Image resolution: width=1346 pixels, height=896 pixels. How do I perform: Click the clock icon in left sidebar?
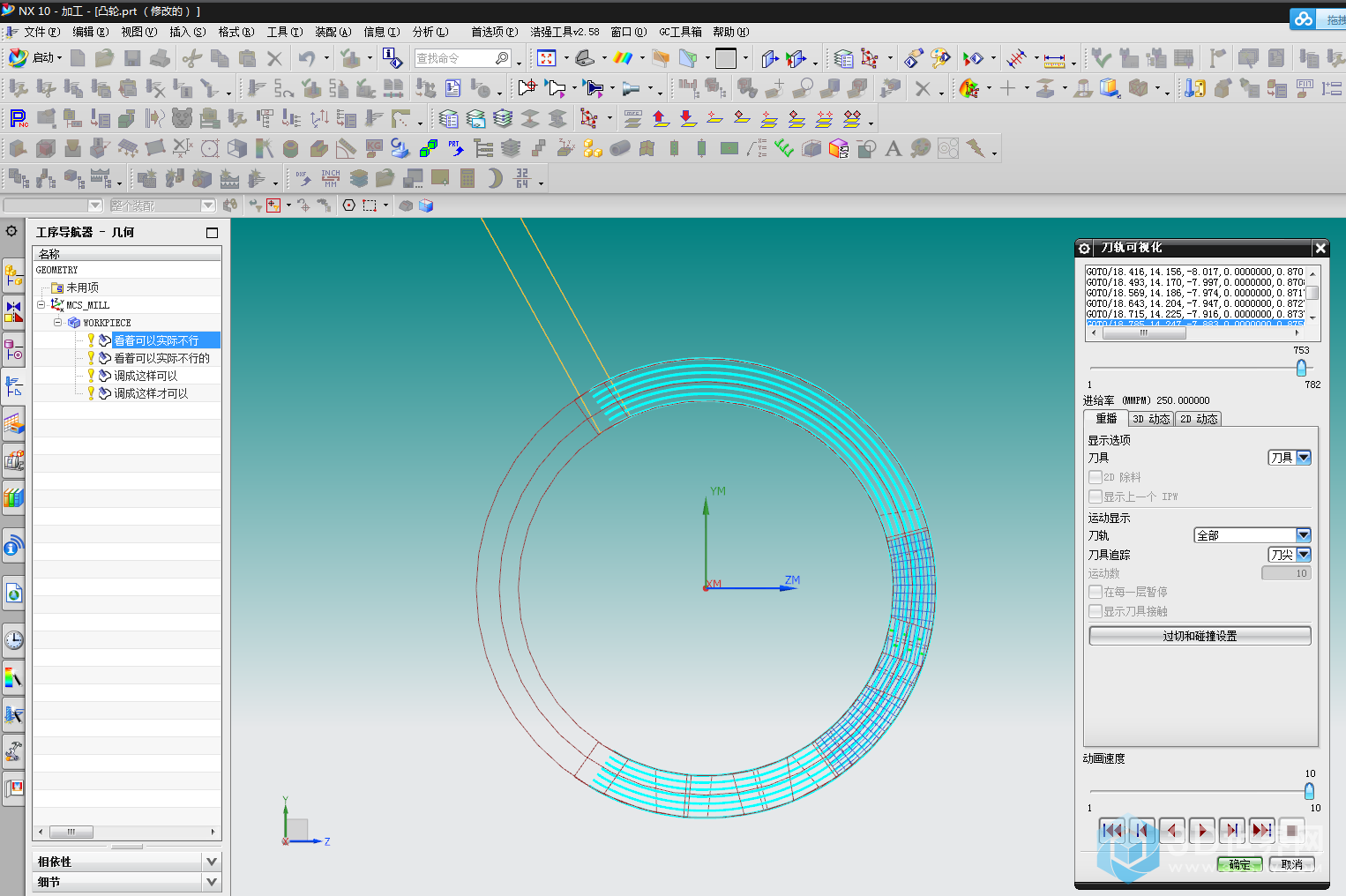point(13,640)
